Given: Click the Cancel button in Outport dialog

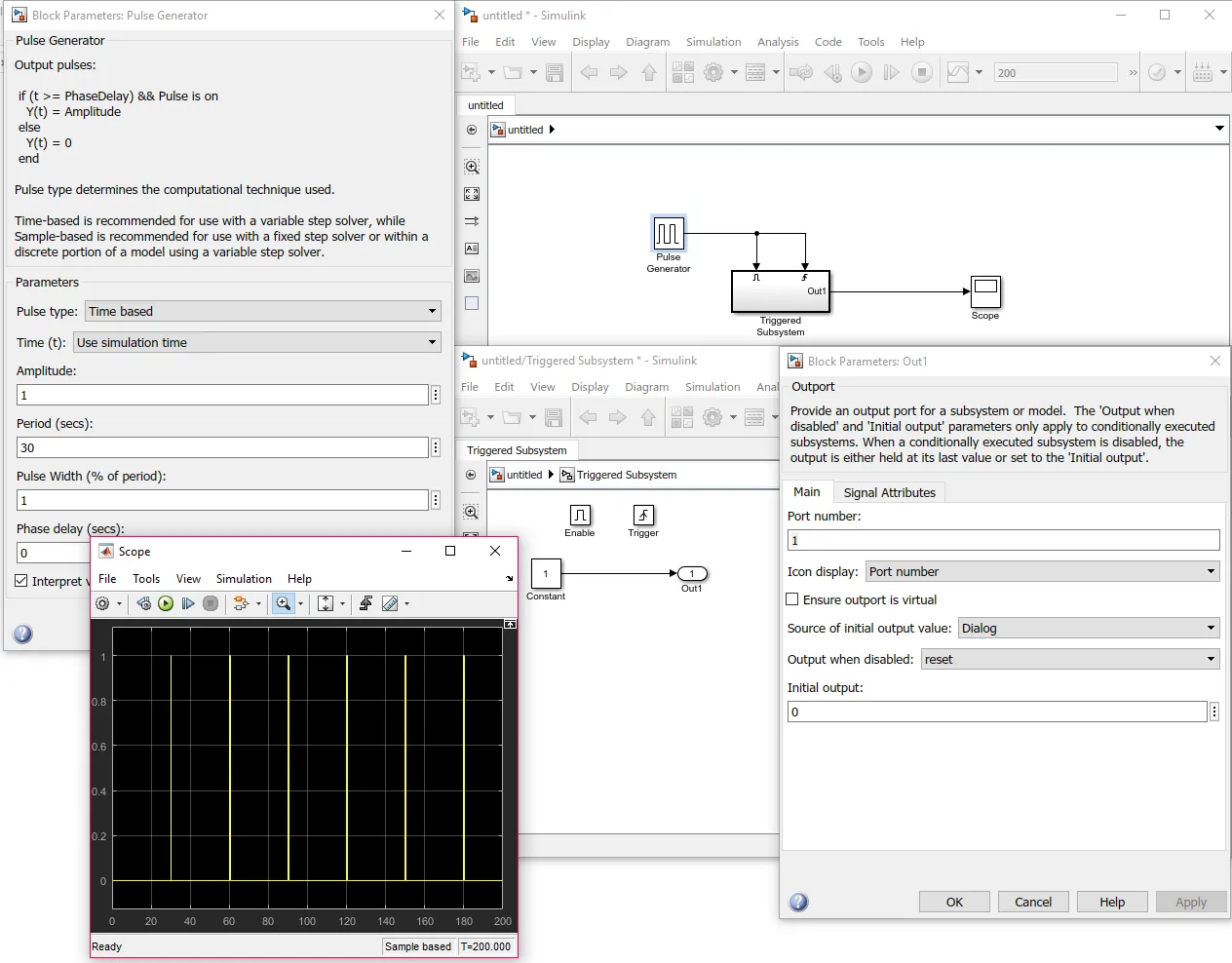Looking at the screenshot, I should tap(1033, 902).
